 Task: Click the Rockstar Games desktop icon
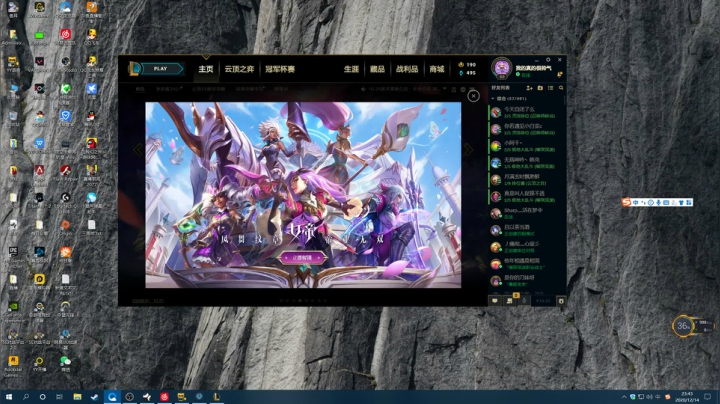(13, 366)
